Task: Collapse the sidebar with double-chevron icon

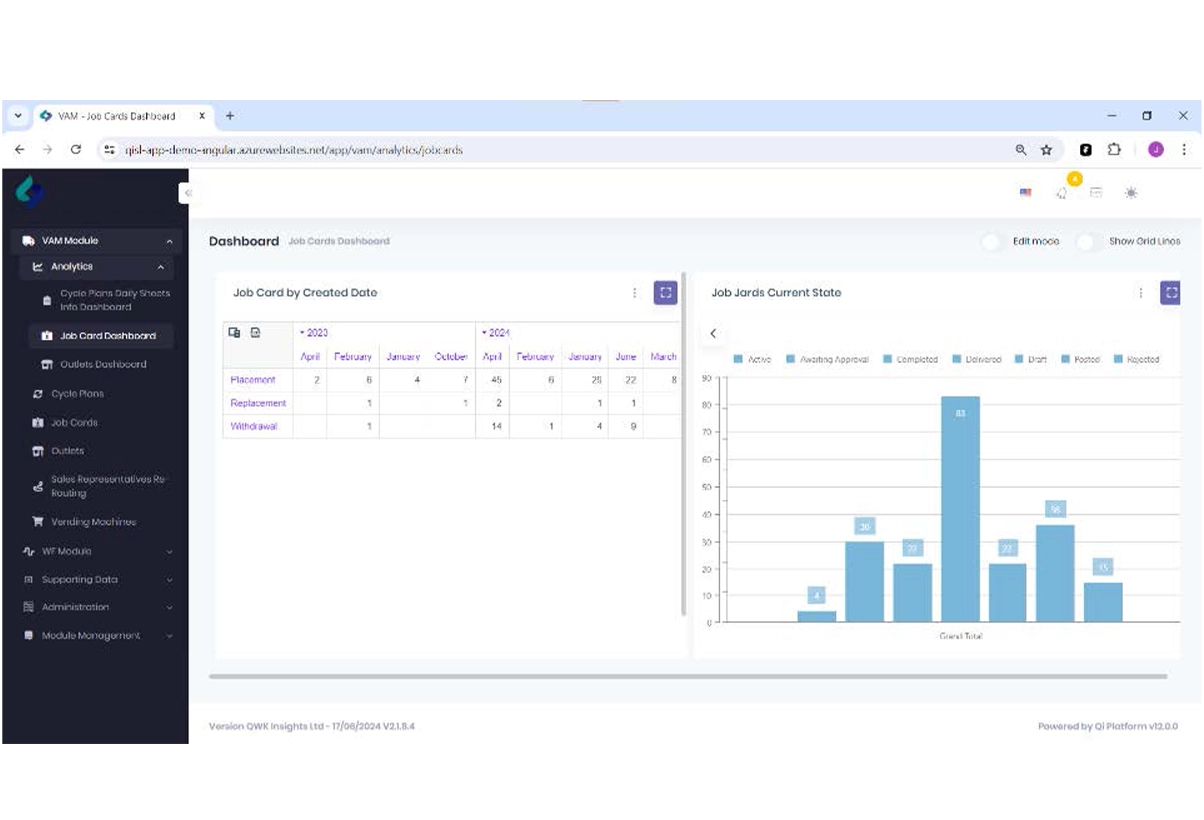Action: point(187,193)
